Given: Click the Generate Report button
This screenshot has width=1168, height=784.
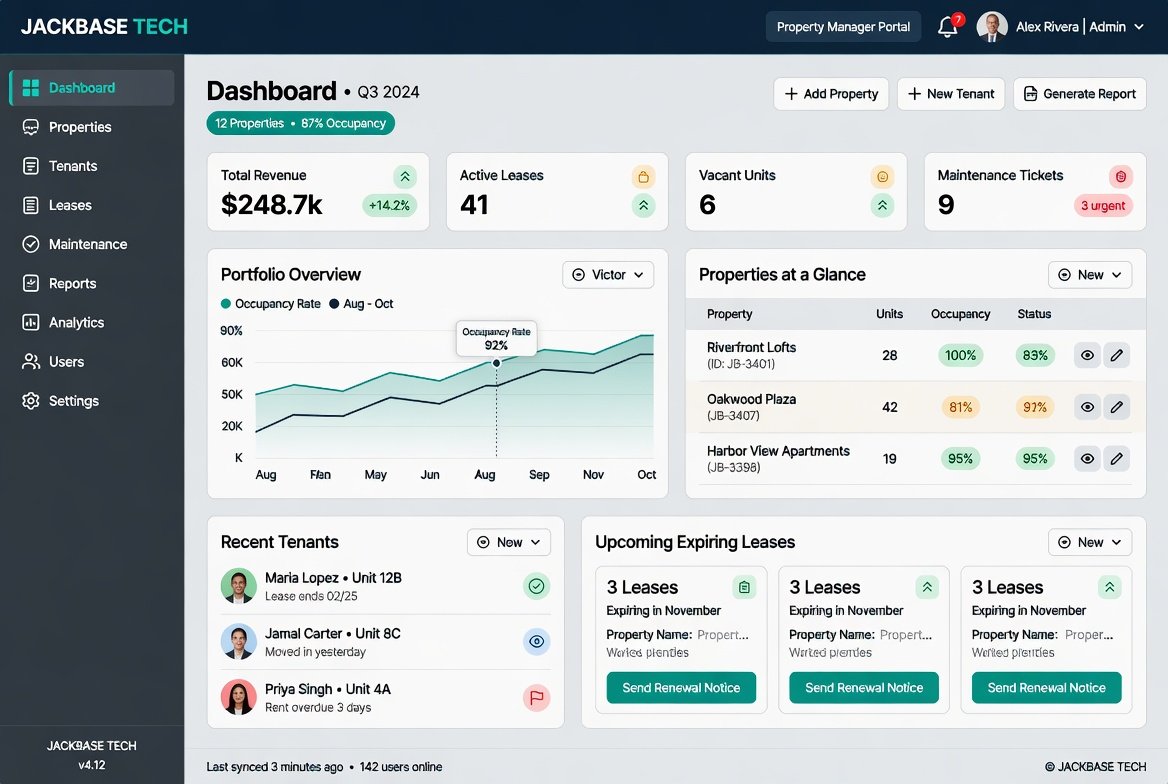Looking at the screenshot, I should pos(1079,94).
